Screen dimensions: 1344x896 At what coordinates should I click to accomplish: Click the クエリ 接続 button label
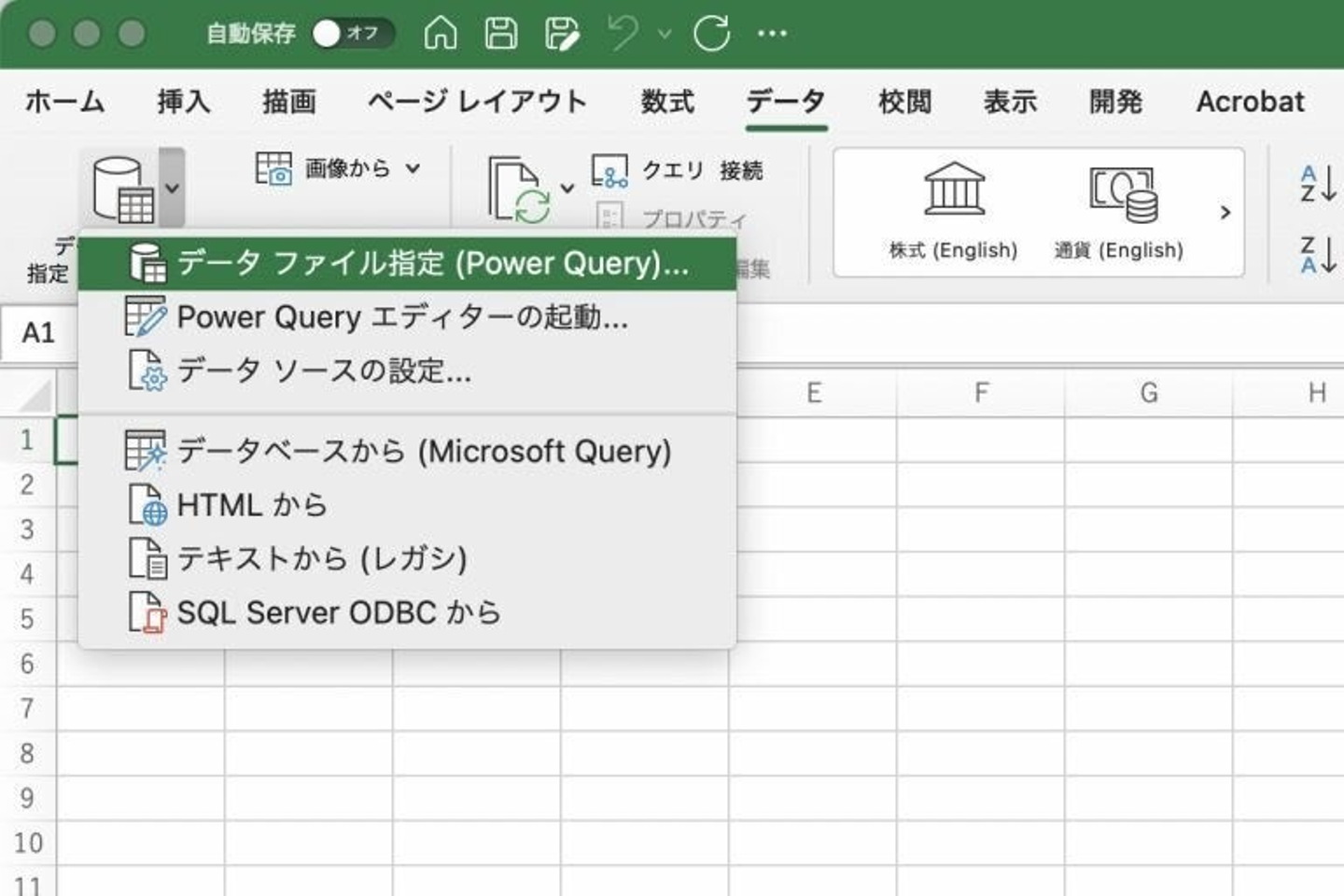pyautogui.click(x=702, y=170)
